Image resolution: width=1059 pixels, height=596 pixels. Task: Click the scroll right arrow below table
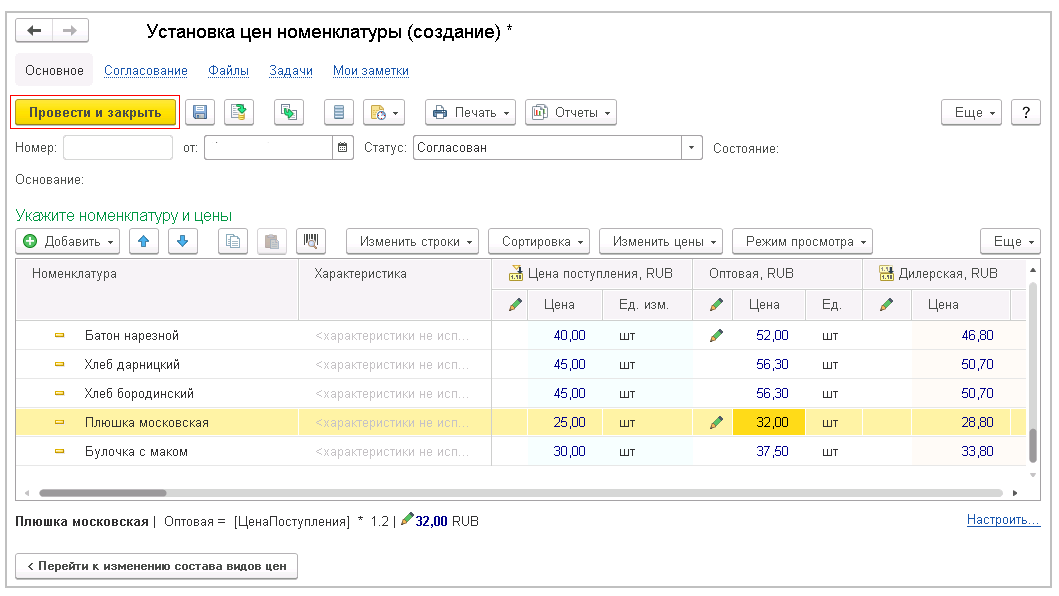coord(1014,493)
